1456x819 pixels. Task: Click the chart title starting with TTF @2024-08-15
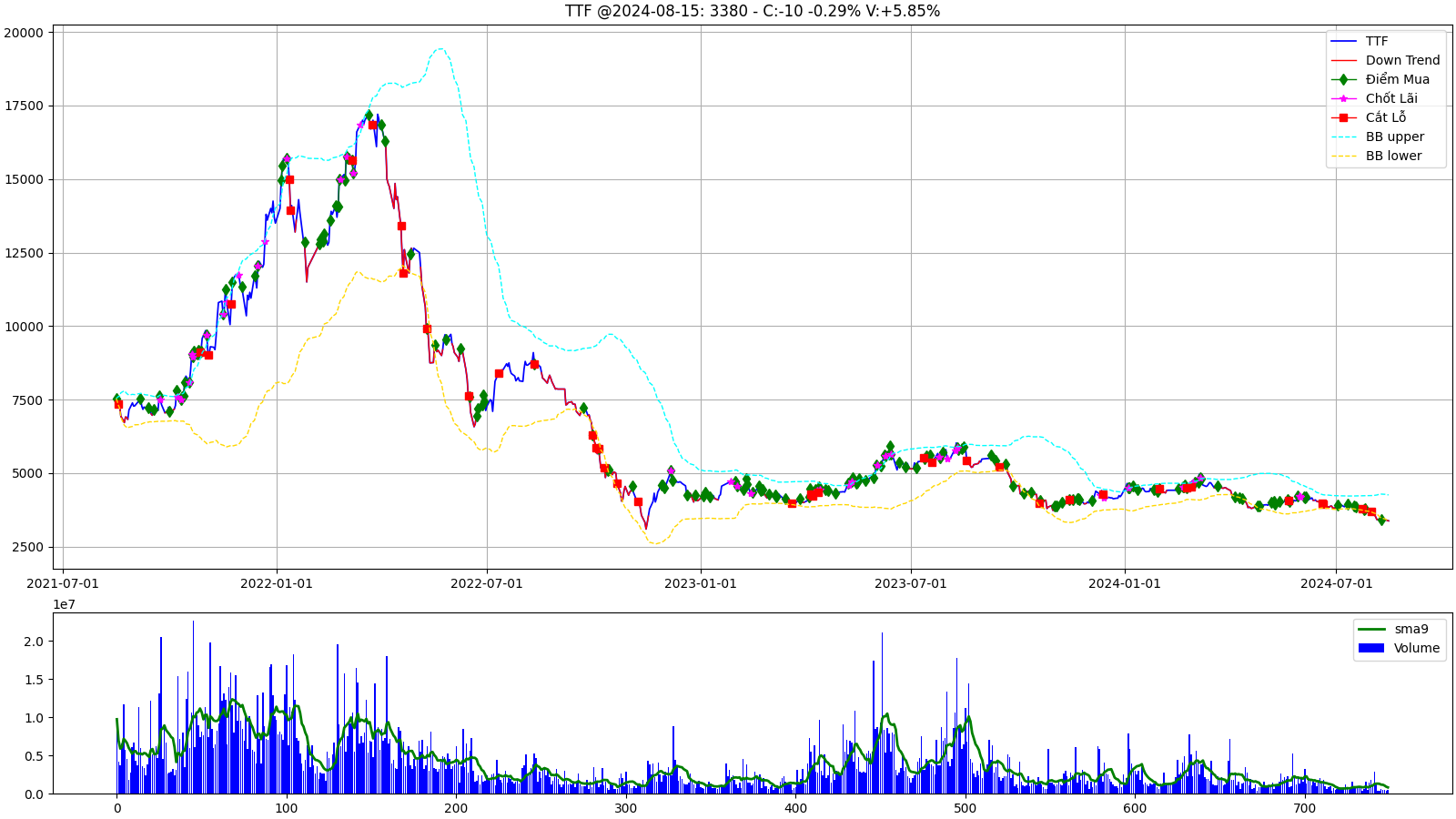(x=752, y=11)
